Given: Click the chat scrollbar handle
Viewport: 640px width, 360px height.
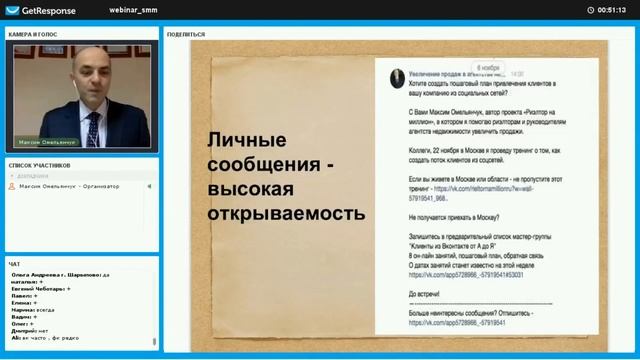Looking at the screenshot, I should [154, 341].
